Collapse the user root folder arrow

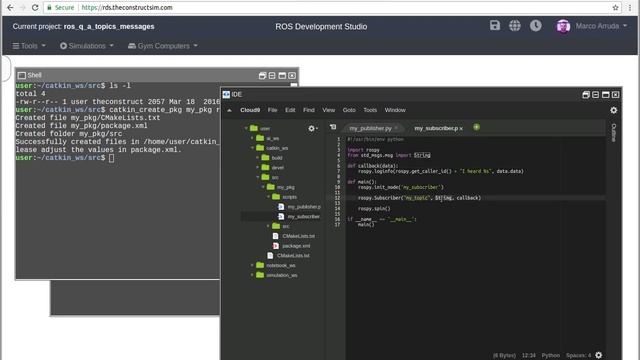pos(246,128)
